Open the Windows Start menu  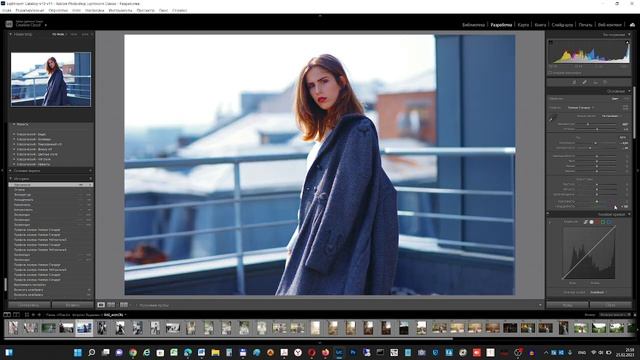(78, 352)
